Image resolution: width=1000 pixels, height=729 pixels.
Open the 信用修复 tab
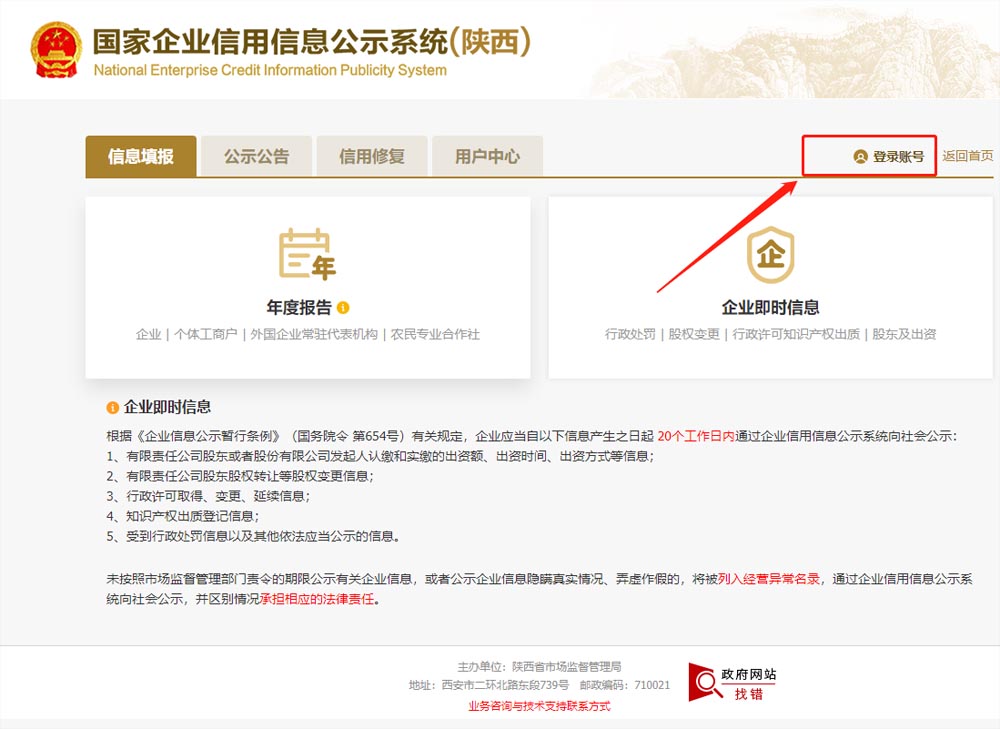point(372,156)
